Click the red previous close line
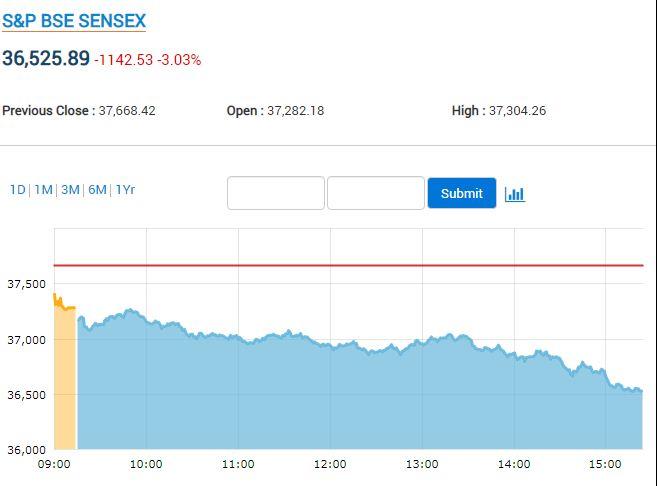 click(x=349, y=265)
